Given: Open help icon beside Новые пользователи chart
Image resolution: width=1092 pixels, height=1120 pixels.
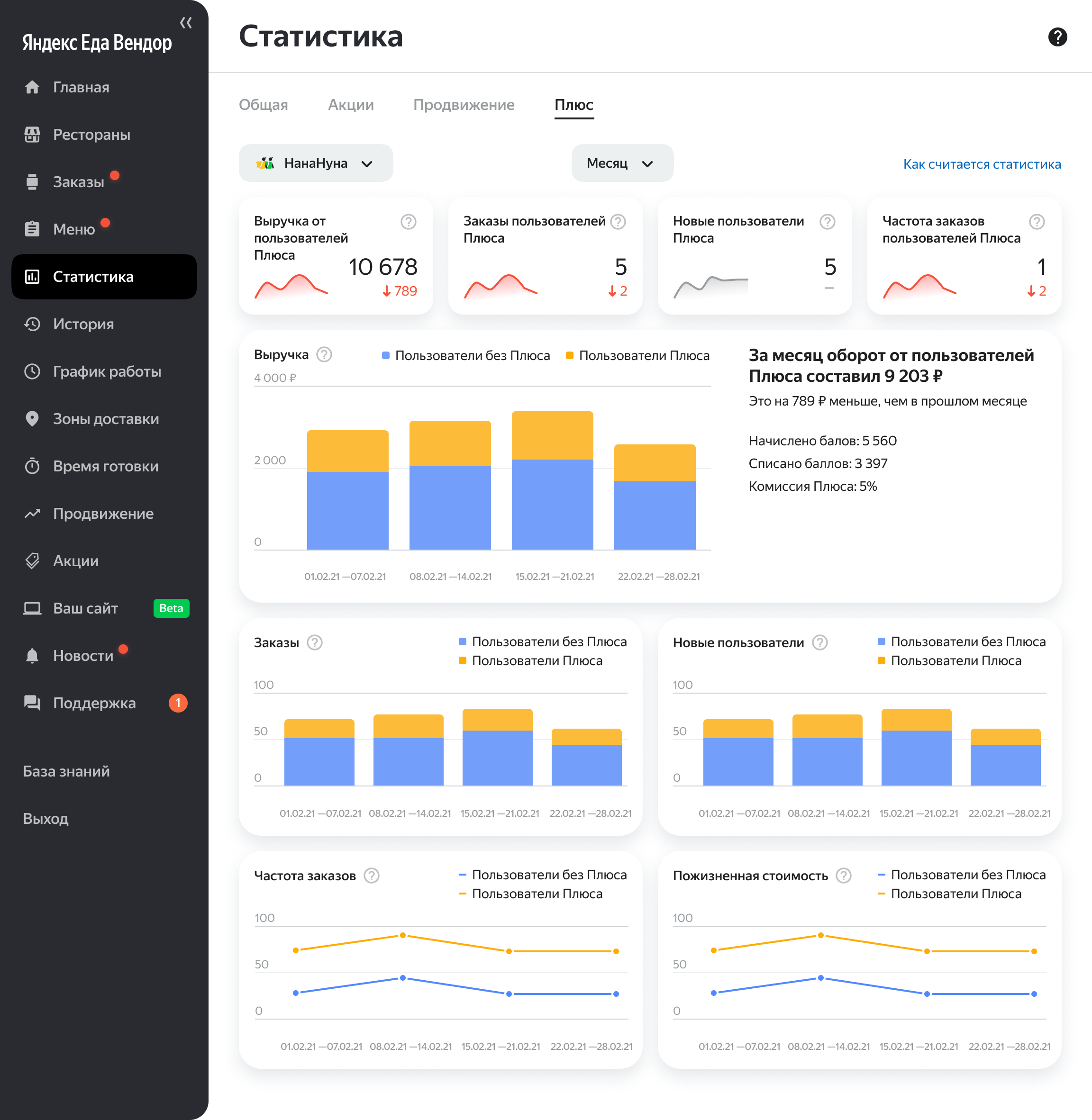Looking at the screenshot, I should tap(820, 642).
